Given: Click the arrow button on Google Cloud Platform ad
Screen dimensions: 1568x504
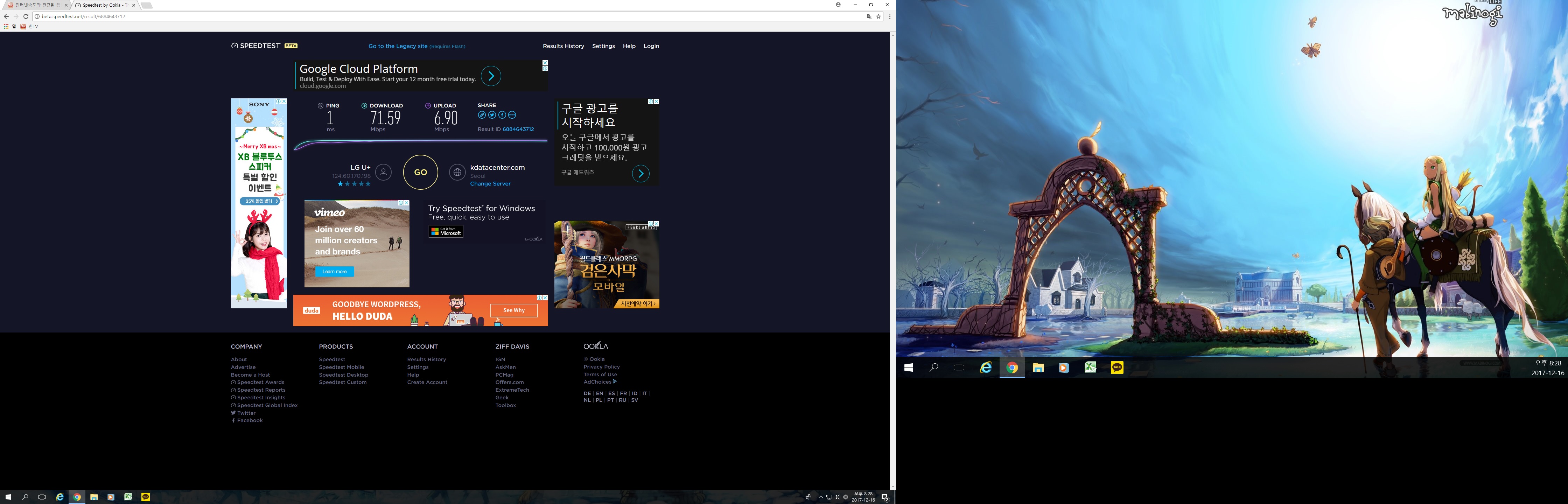Looking at the screenshot, I should coord(491,76).
